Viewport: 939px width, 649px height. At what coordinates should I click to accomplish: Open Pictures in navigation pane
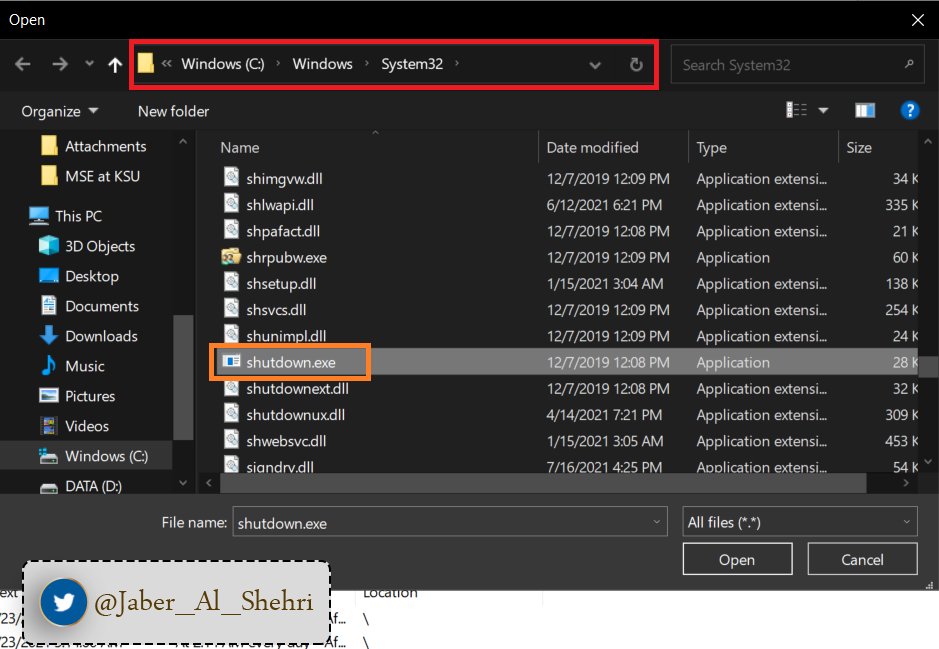click(x=77, y=396)
